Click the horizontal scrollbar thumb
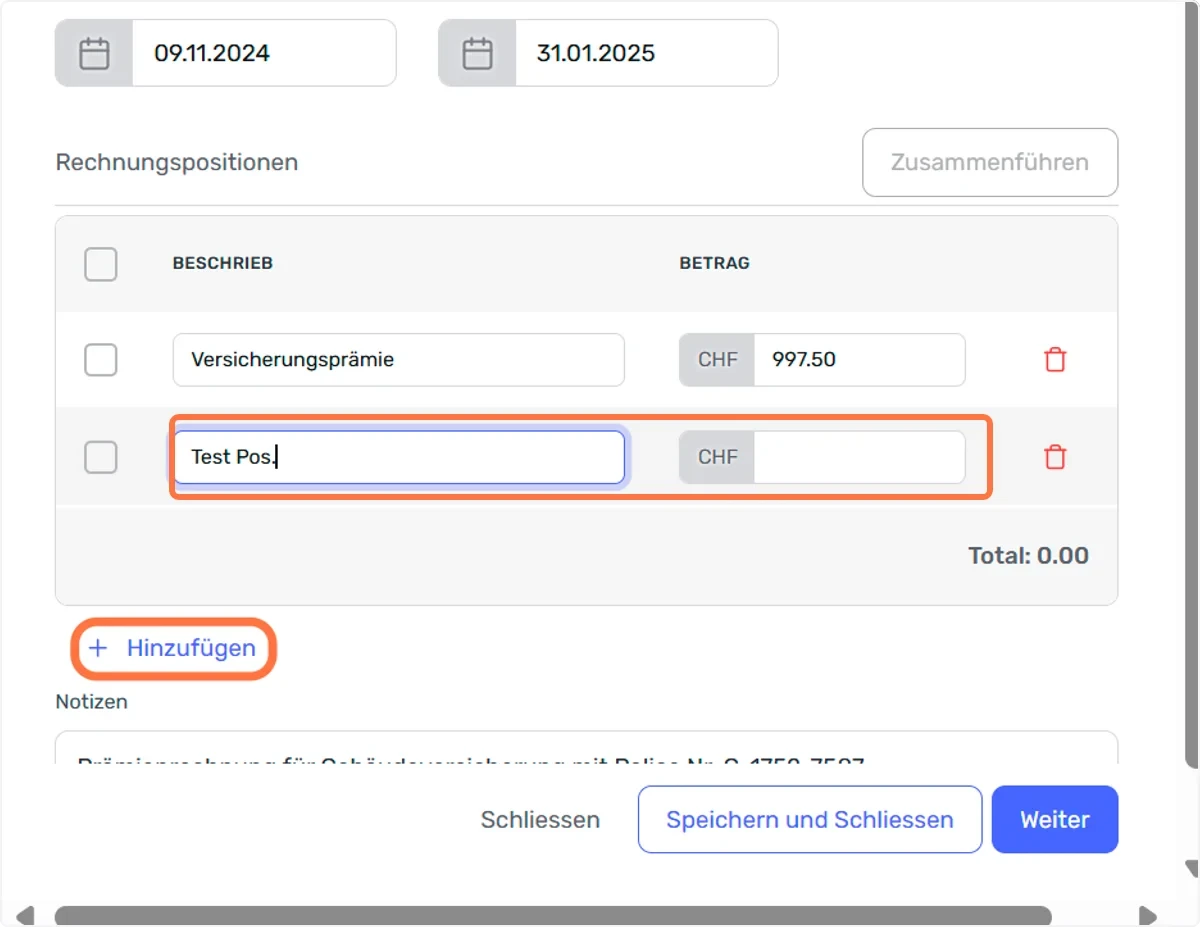This screenshot has height=927, width=1200. 553,916
